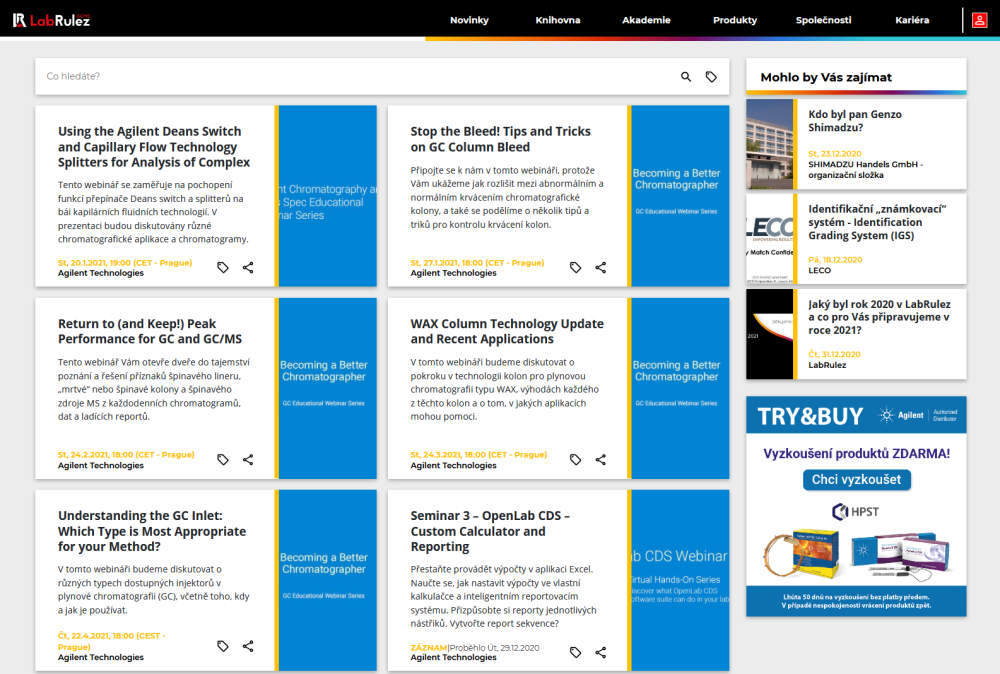Open 'Using the Agilent Deans Switch' title
Image resolution: width=1000 pixels, height=674 pixels.
tap(154, 147)
